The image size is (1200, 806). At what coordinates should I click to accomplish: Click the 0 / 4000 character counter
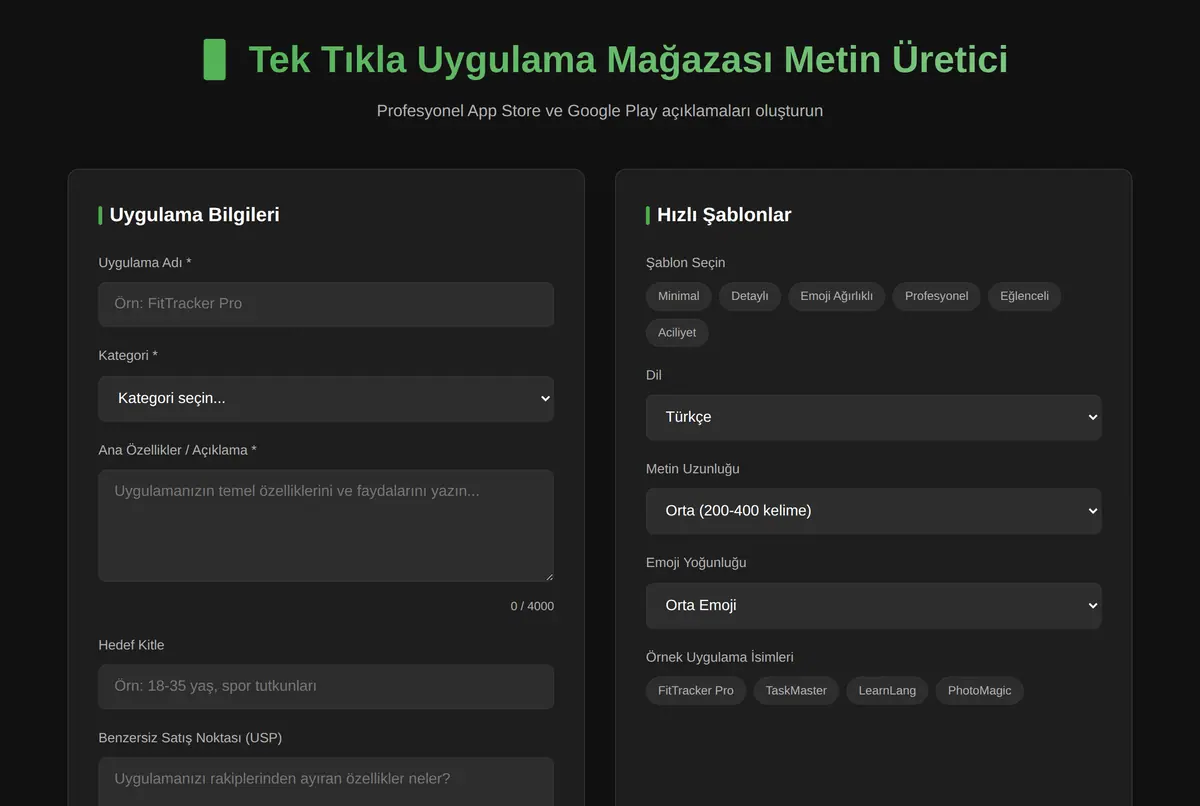tap(532, 606)
